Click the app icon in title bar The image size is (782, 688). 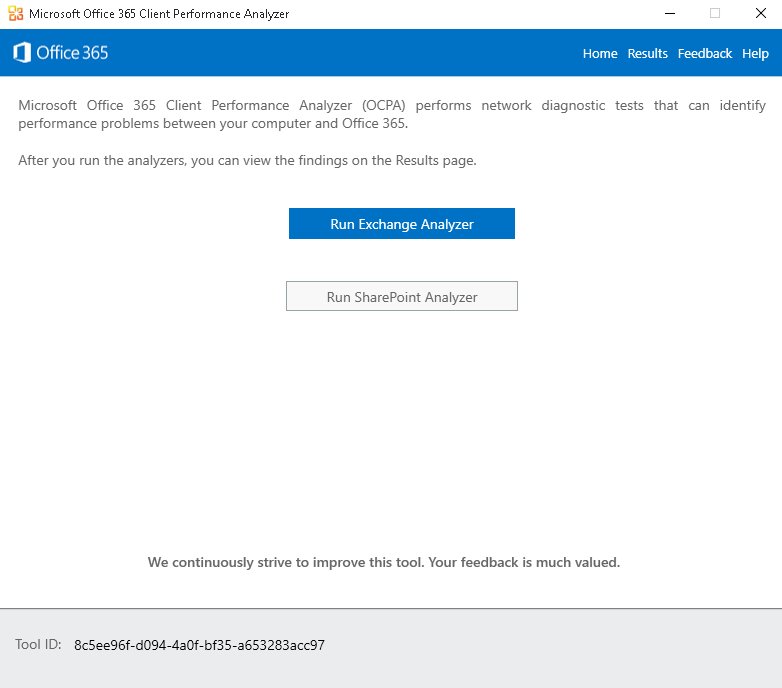click(x=15, y=13)
